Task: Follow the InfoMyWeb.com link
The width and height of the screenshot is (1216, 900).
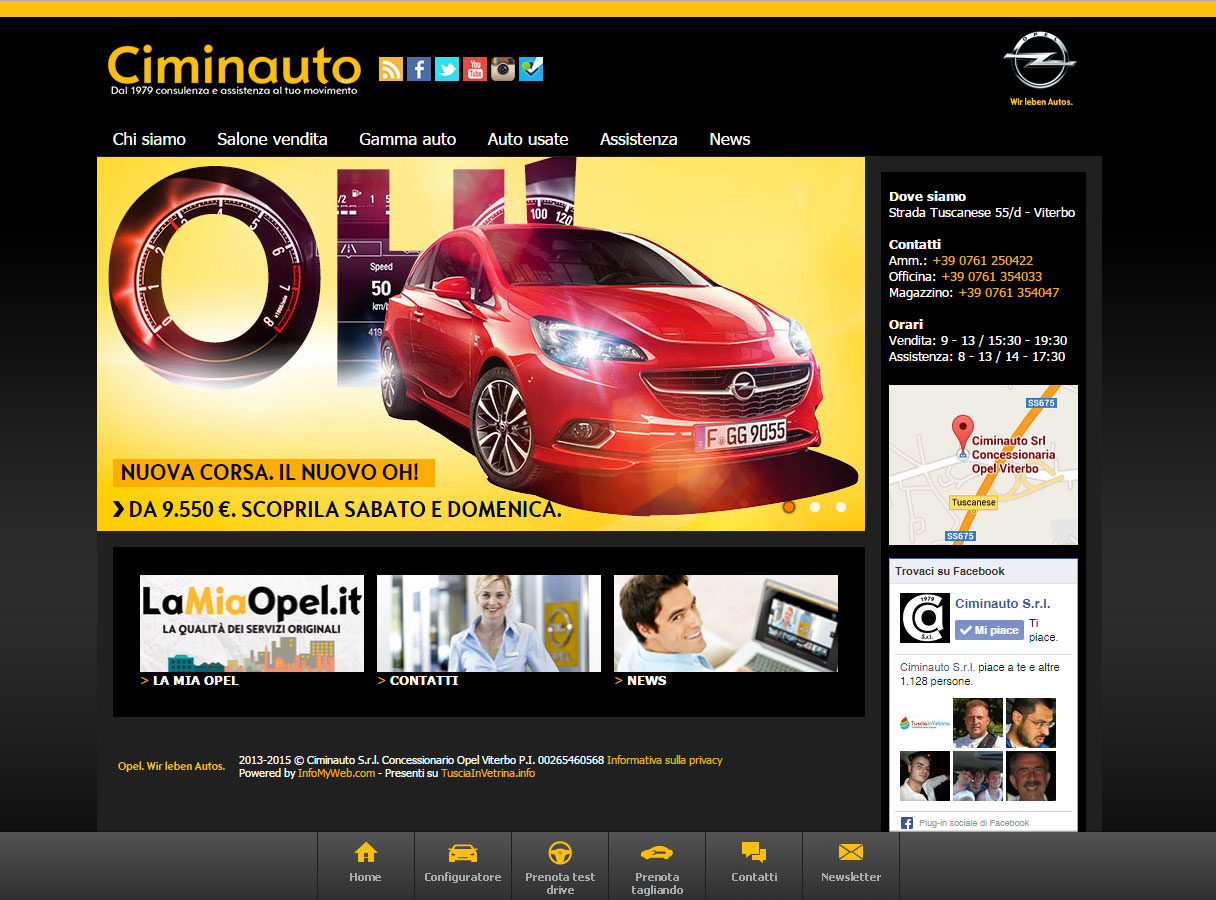Action: click(337, 773)
